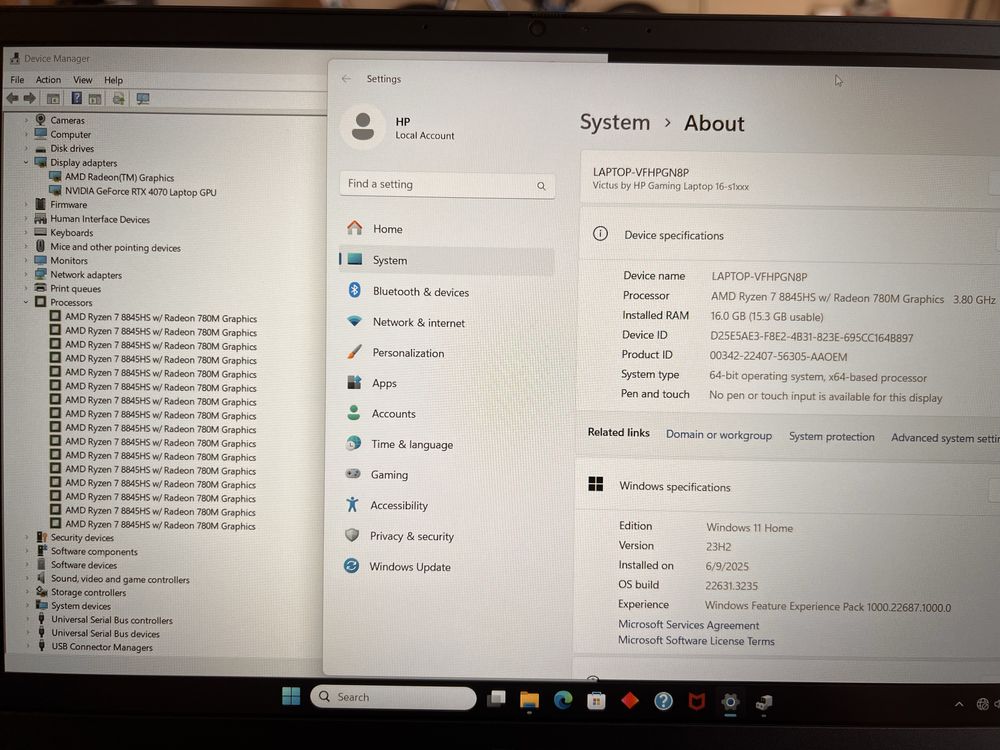Screen dimensions: 1000x750
Task: Select System in Settings sidebar
Action: coord(446,260)
